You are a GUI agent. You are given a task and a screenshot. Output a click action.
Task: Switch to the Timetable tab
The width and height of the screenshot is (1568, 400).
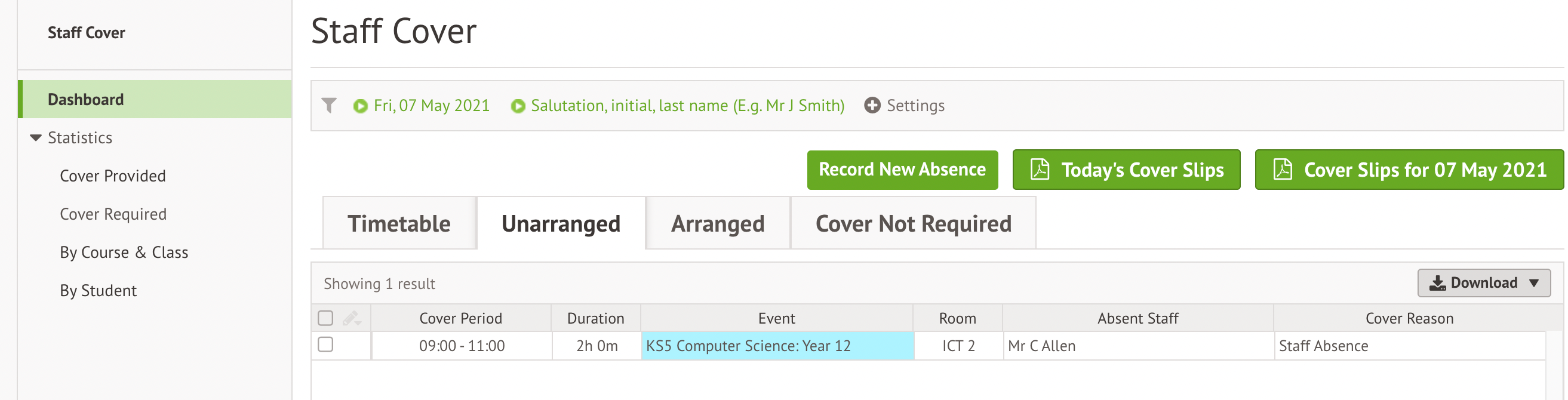point(399,223)
